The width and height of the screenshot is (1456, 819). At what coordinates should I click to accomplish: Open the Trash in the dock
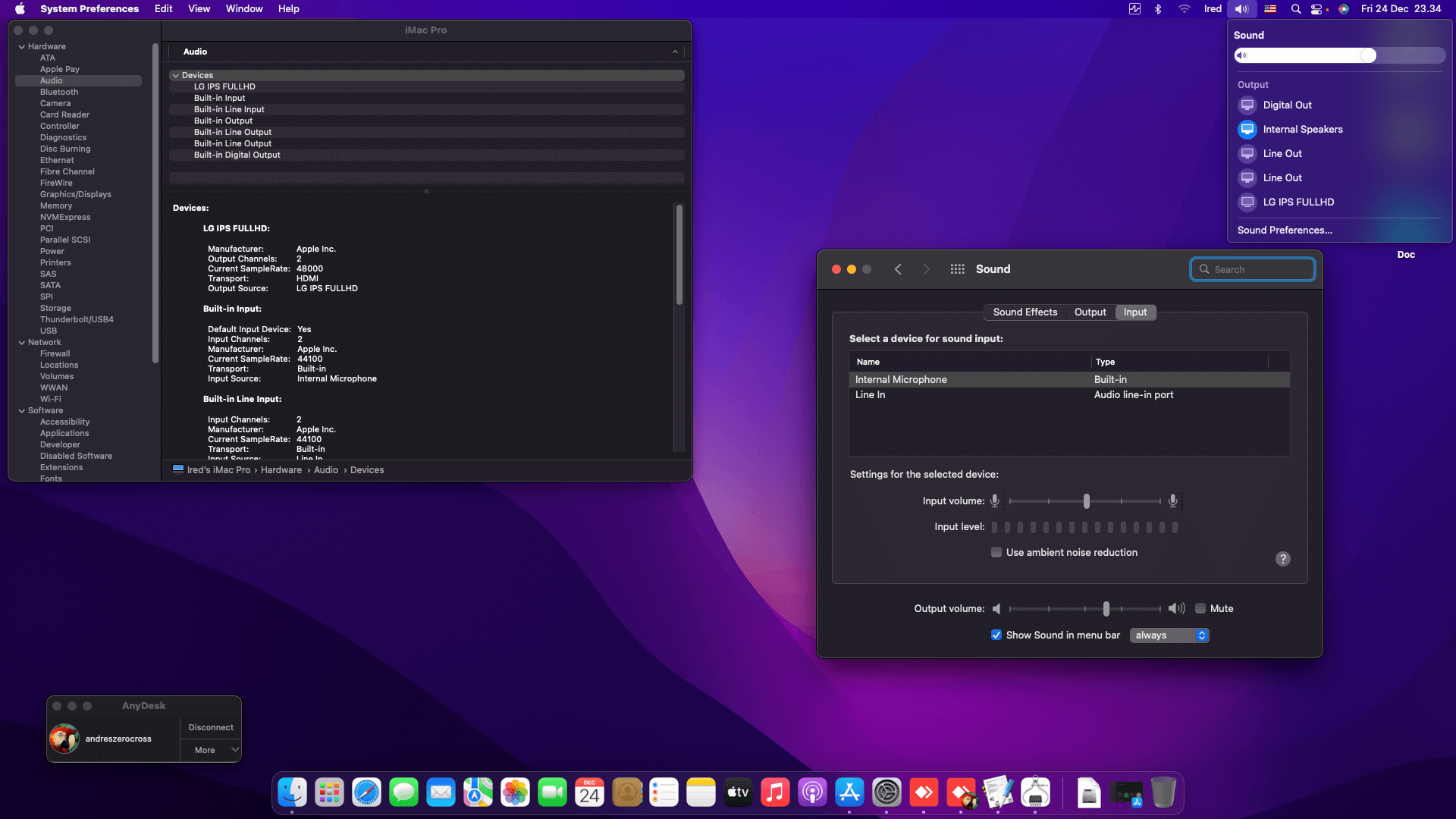pos(1163,793)
